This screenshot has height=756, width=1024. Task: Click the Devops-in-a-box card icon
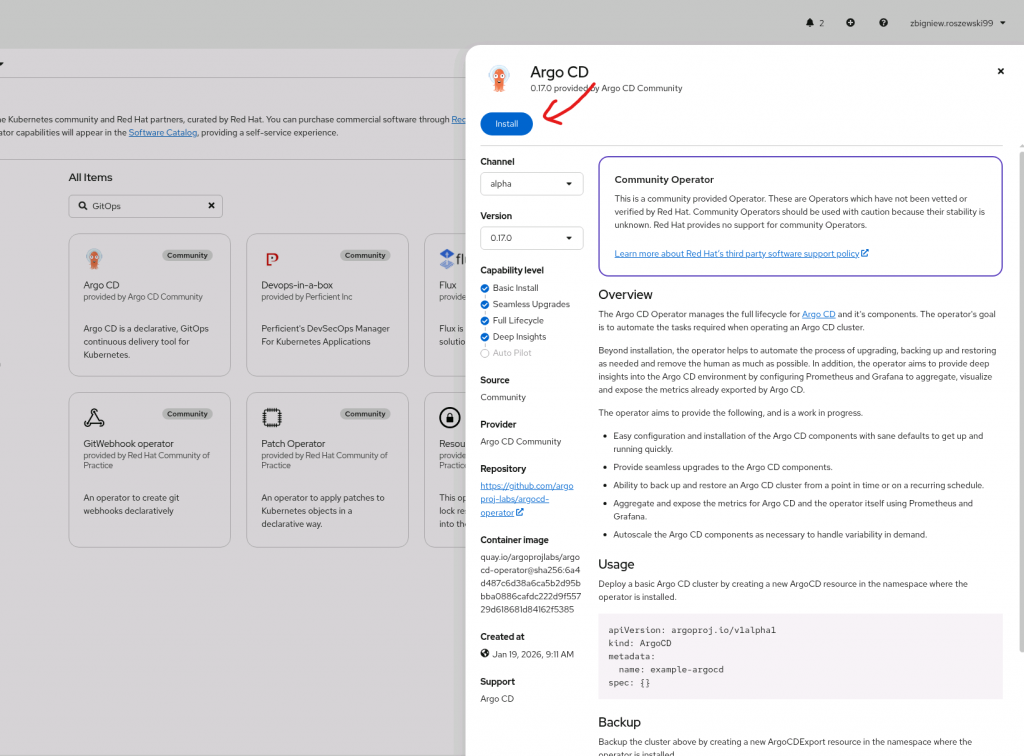(272, 259)
